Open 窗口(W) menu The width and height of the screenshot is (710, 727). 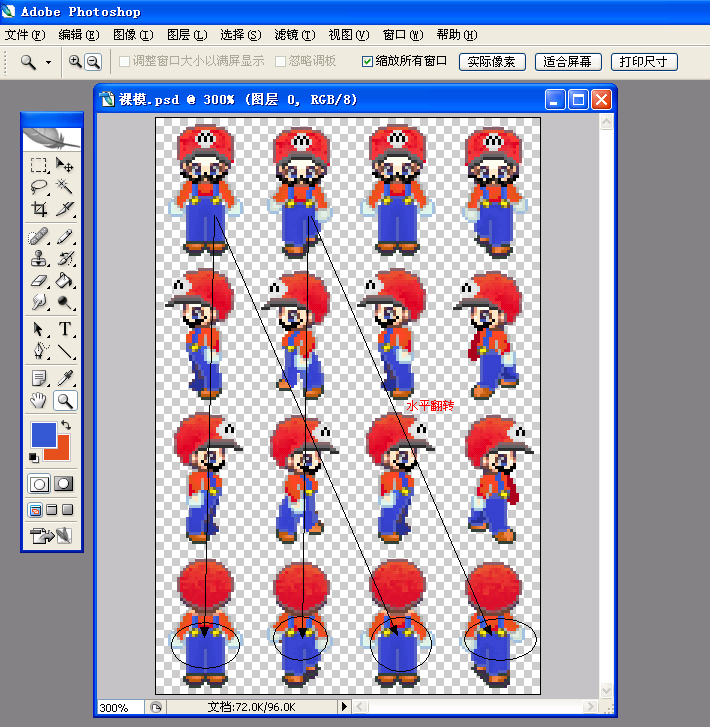(x=403, y=35)
